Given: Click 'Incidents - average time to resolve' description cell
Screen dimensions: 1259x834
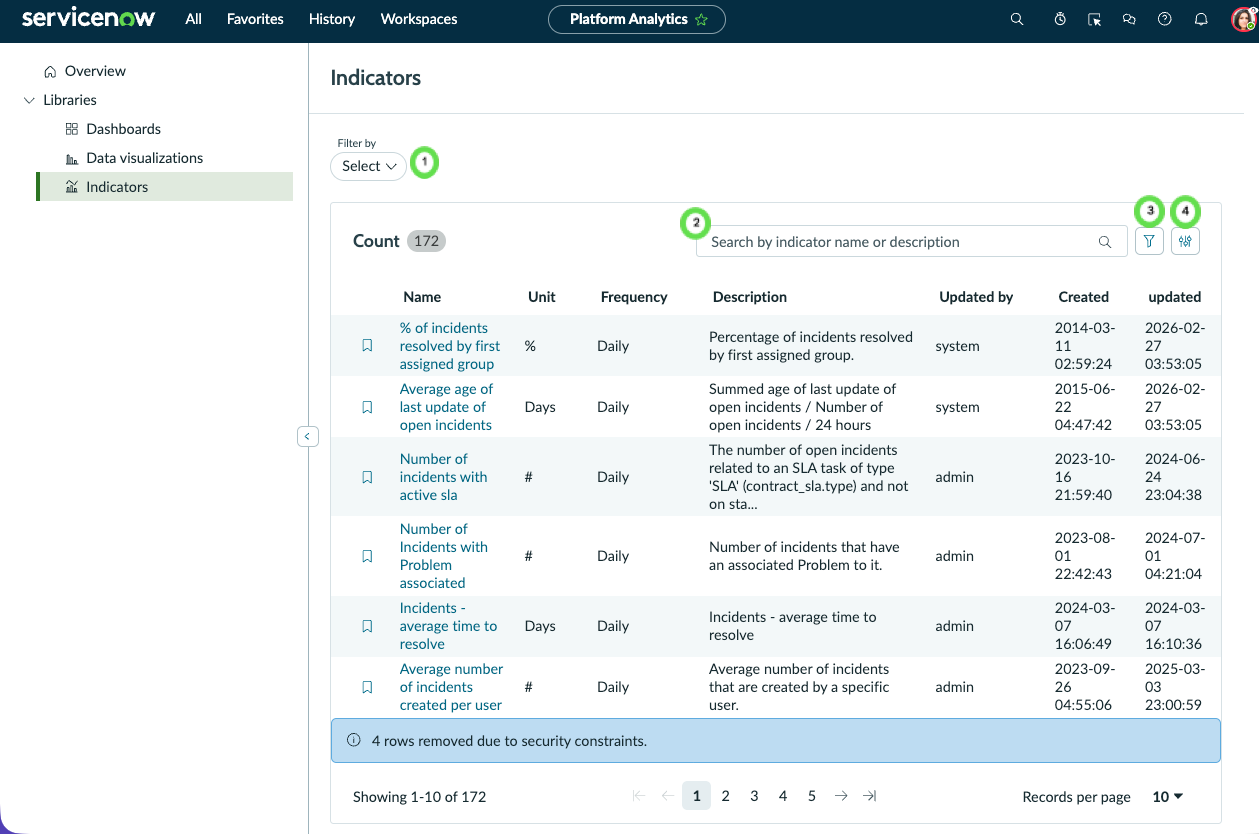Looking at the screenshot, I should point(793,626).
